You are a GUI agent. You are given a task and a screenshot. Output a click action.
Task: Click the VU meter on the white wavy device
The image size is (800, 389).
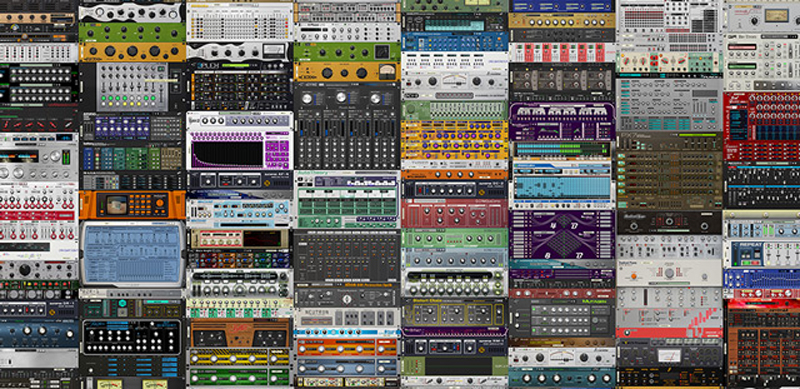tap(274, 51)
